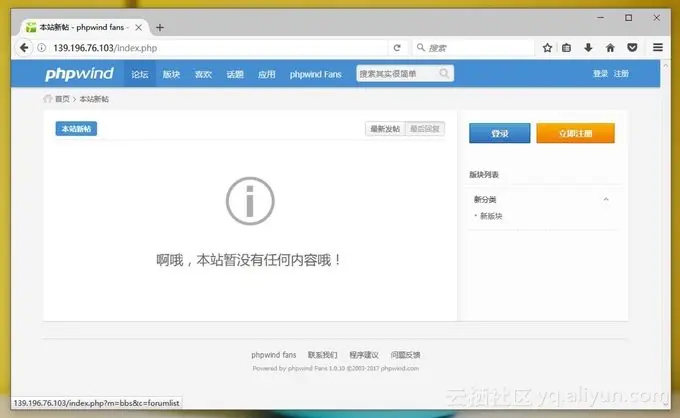Screen dimensions: 680x418
Task: Open the Firefox hamburger menu
Action: pyautogui.click(x=658, y=47)
